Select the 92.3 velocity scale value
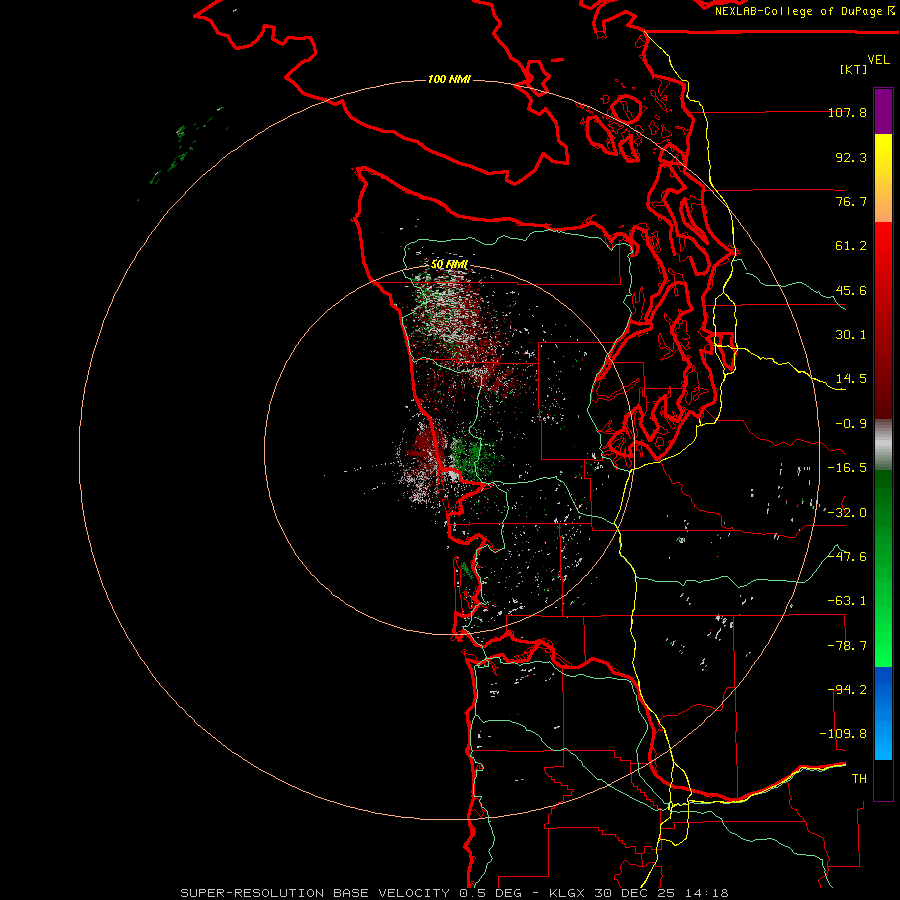 pyautogui.click(x=851, y=157)
